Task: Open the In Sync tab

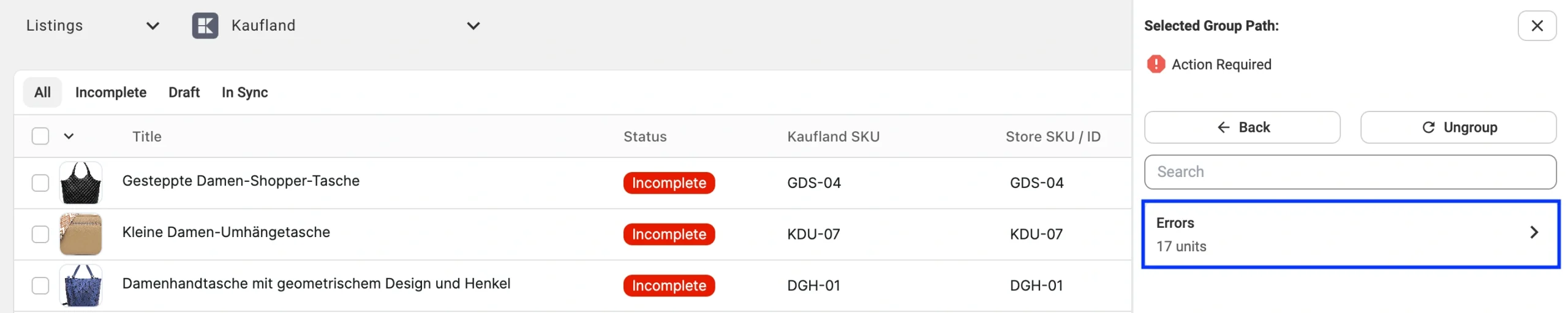Action: 244,92
